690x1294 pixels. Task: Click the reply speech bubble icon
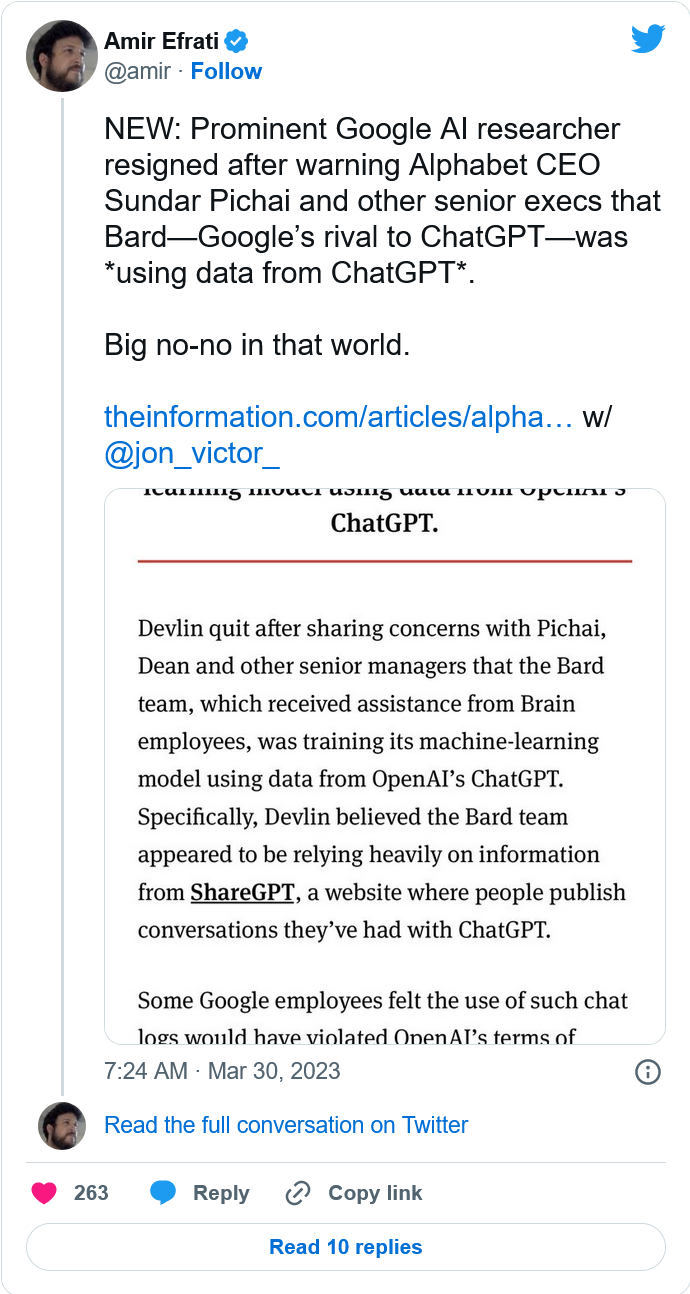(163, 1193)
